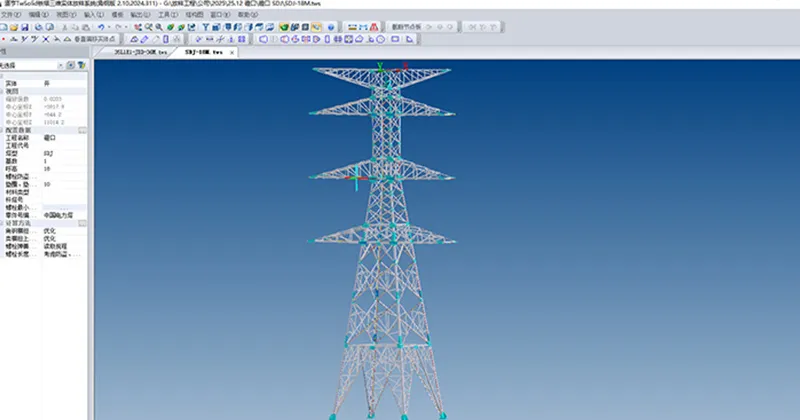Open the 文件 (File) menu
This screenshot has width=800, height=420.
click(10, 15)
